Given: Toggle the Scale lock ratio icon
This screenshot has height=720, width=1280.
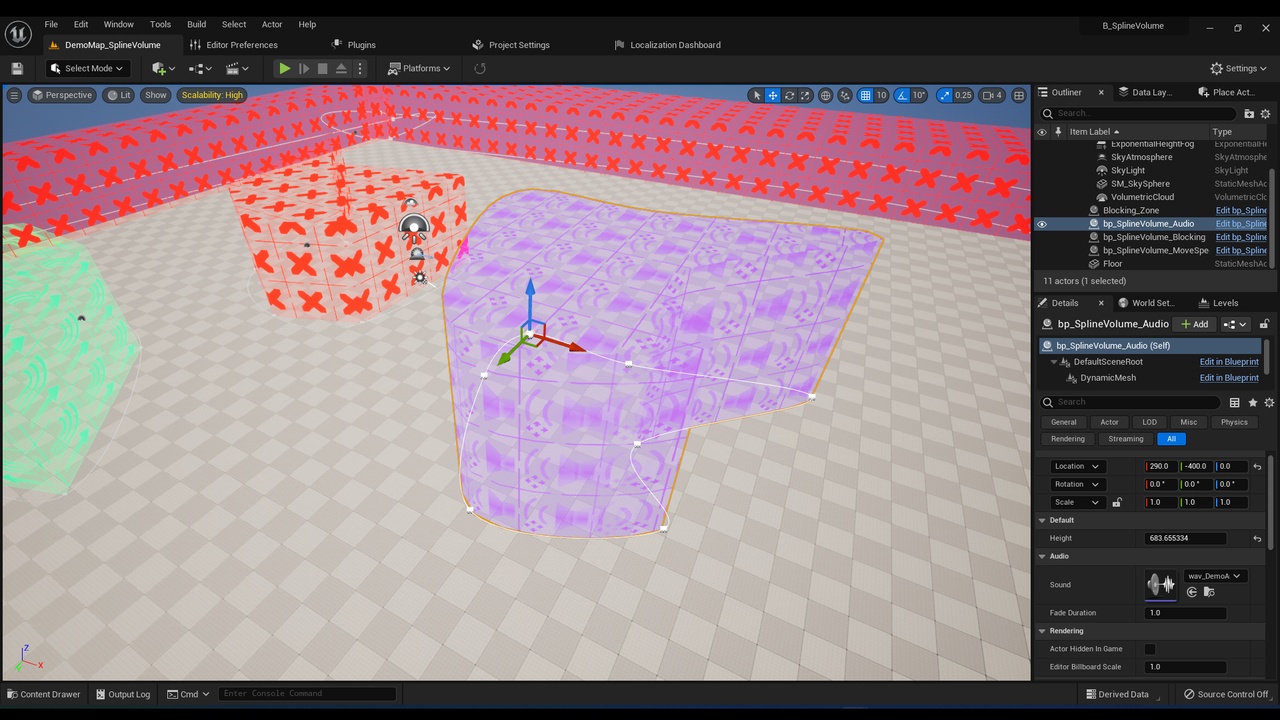Looking at the screenshot, I should click(1117, 502).
